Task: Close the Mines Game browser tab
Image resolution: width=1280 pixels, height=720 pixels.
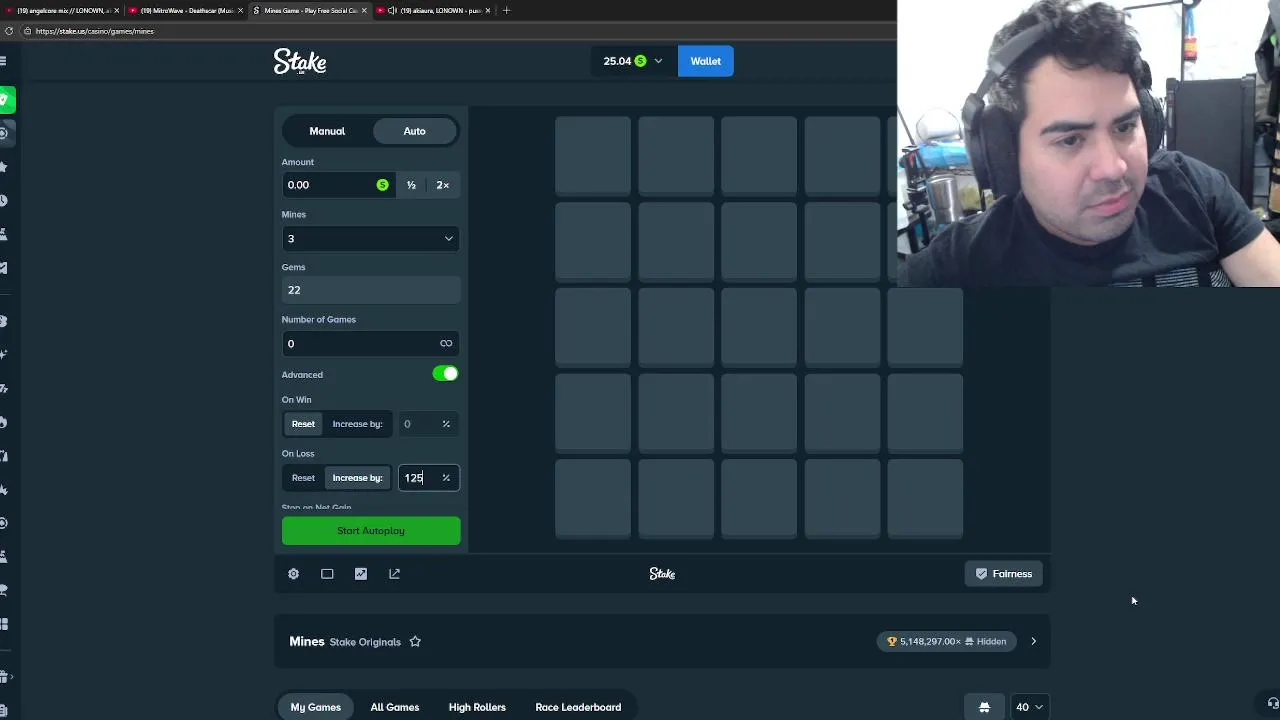Action: tap(364, 10)
